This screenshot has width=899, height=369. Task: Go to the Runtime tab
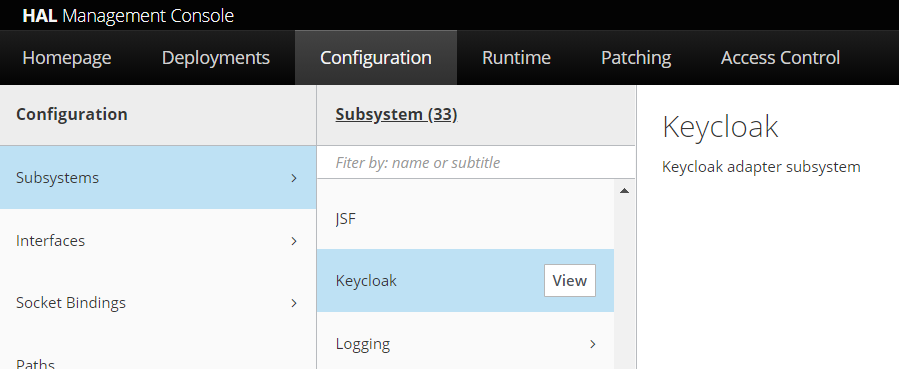pos(516,58)
